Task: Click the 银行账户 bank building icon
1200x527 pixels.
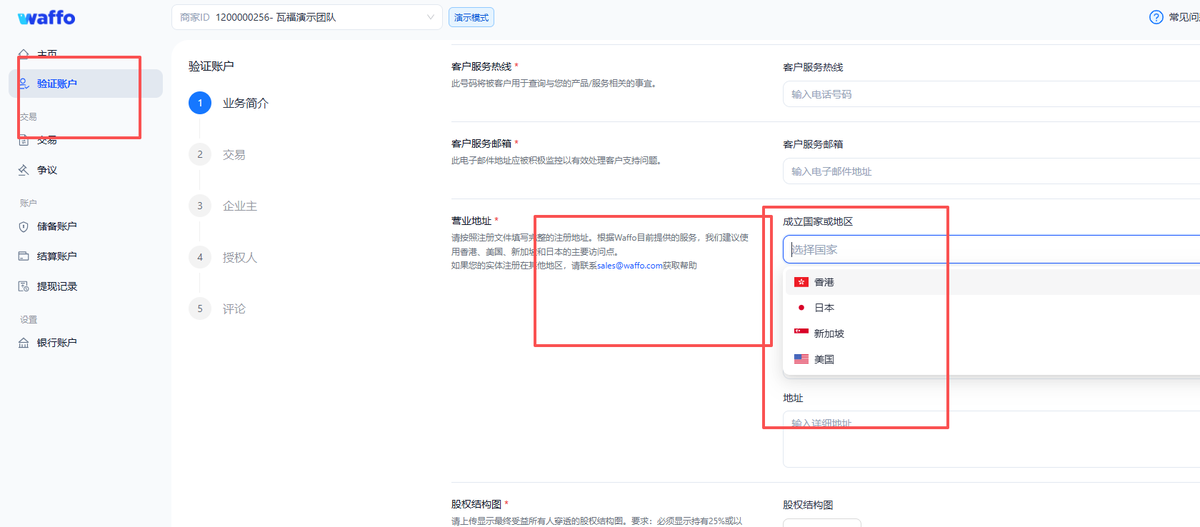Action: click(x=24, y=343)
